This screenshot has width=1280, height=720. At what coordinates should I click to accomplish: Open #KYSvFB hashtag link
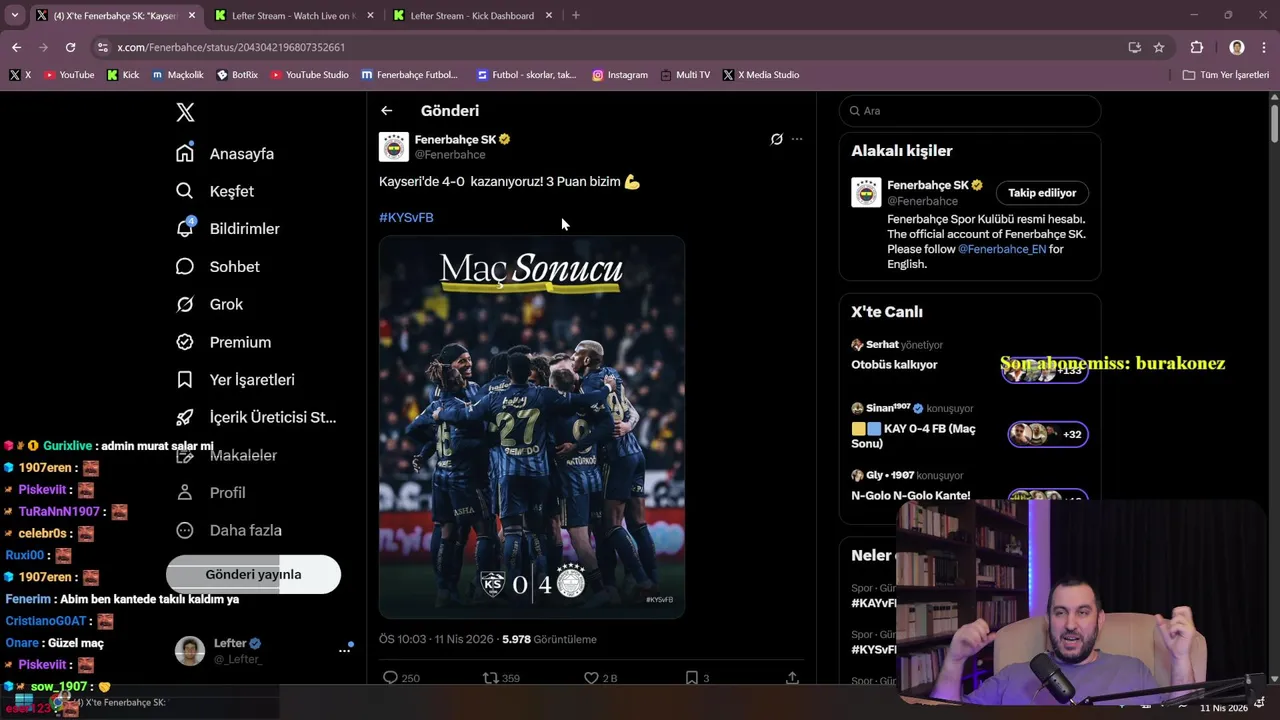point(406,217)
